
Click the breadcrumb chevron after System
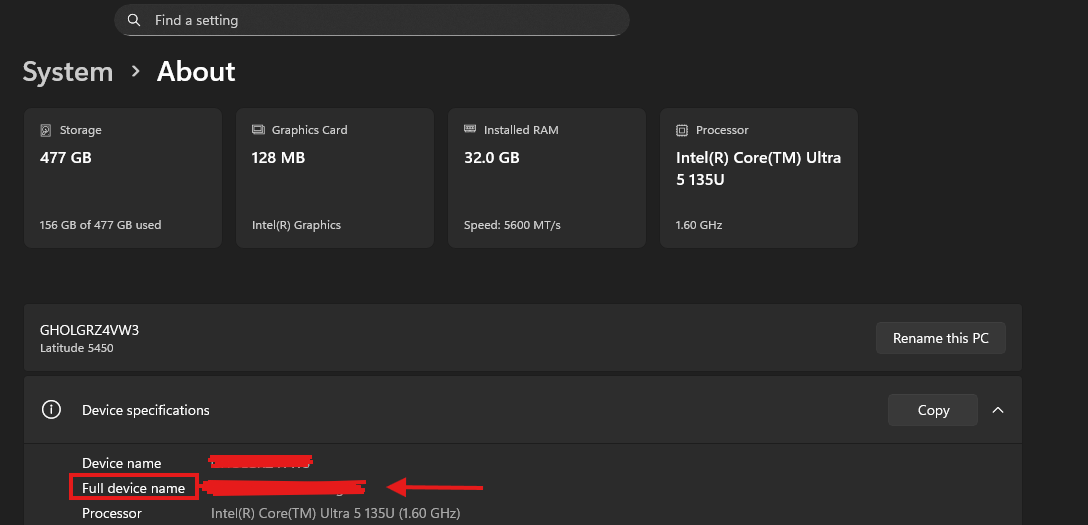(135, 72)
